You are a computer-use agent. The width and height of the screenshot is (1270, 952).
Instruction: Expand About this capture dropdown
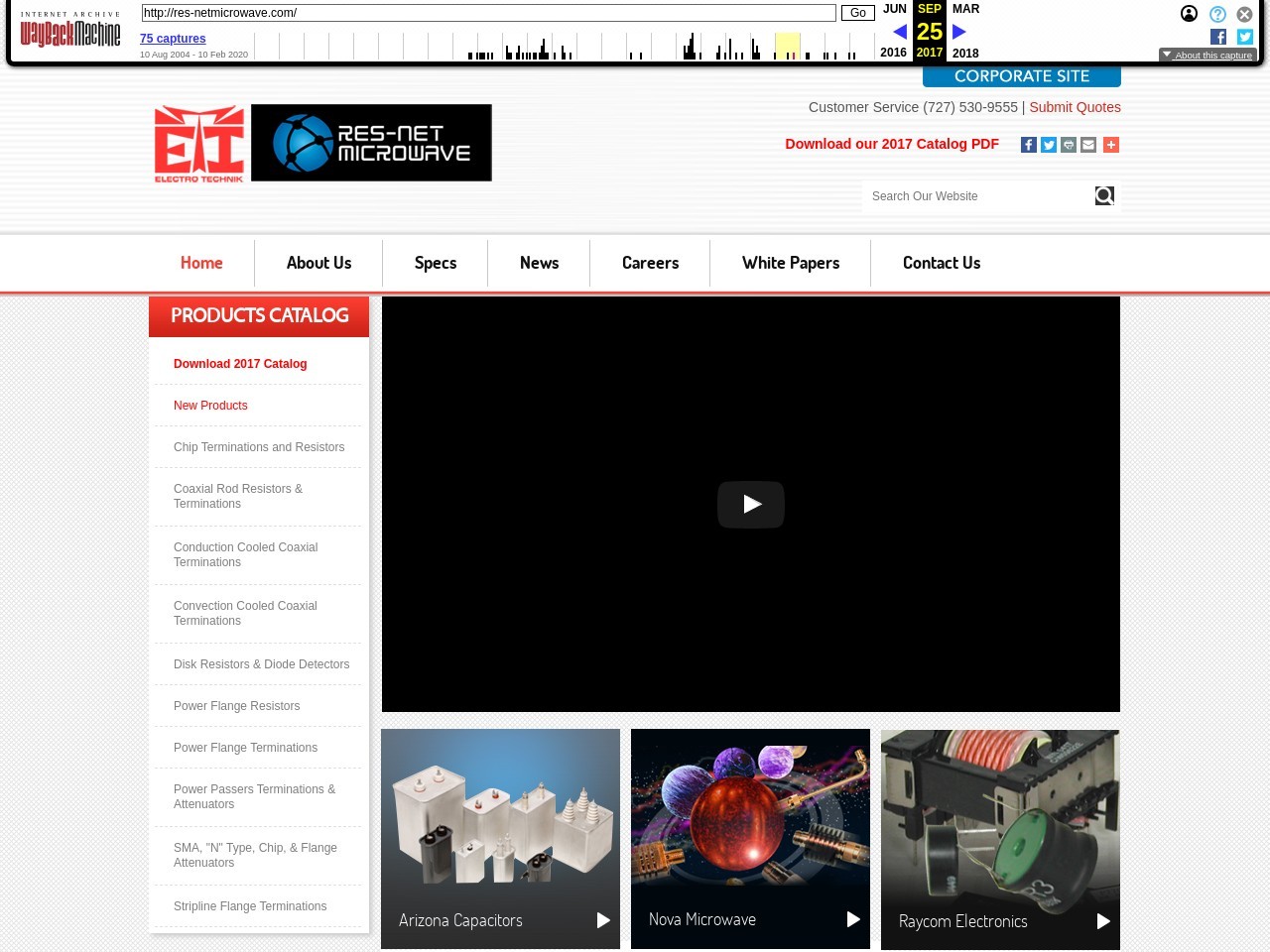point(1207,56)
